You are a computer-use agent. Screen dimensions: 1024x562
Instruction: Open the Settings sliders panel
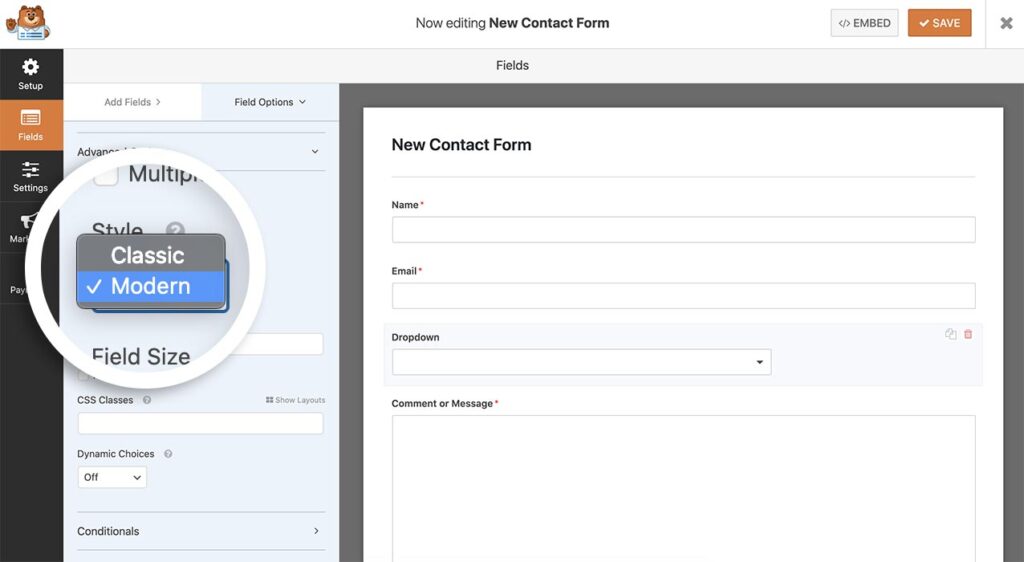click(x=31, y=176)
